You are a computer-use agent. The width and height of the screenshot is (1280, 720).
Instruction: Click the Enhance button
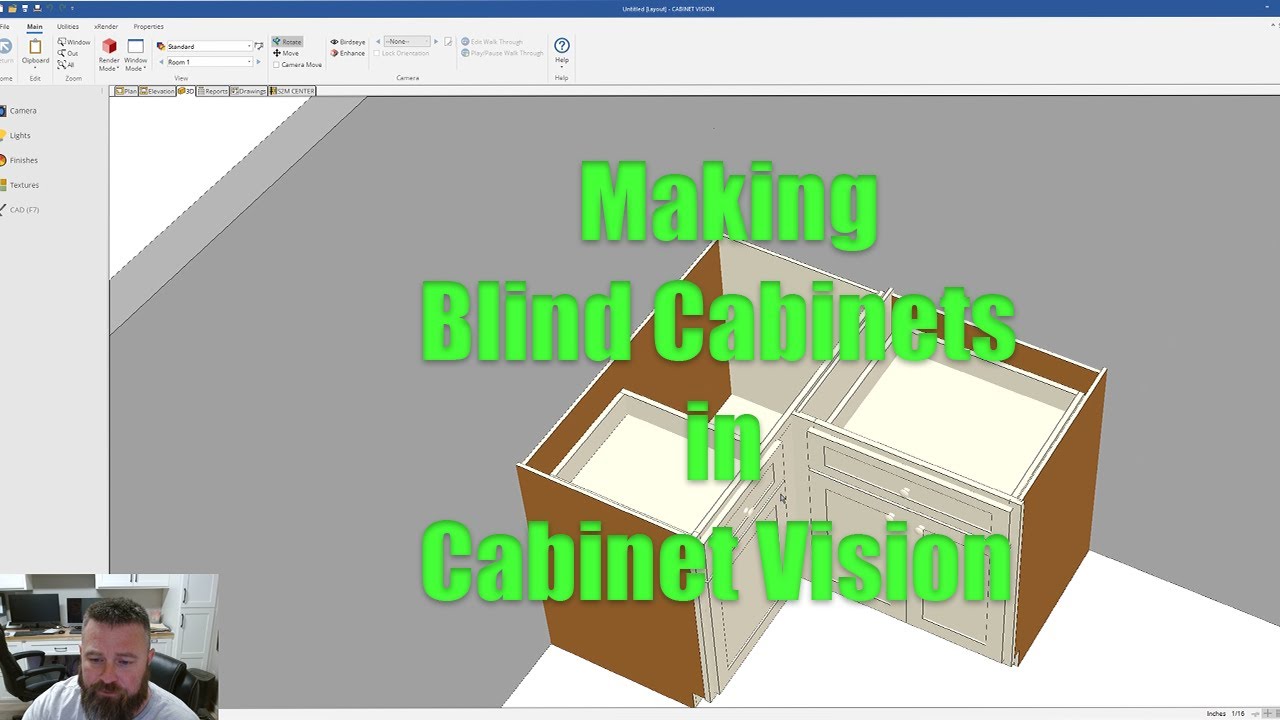[348, 53]
